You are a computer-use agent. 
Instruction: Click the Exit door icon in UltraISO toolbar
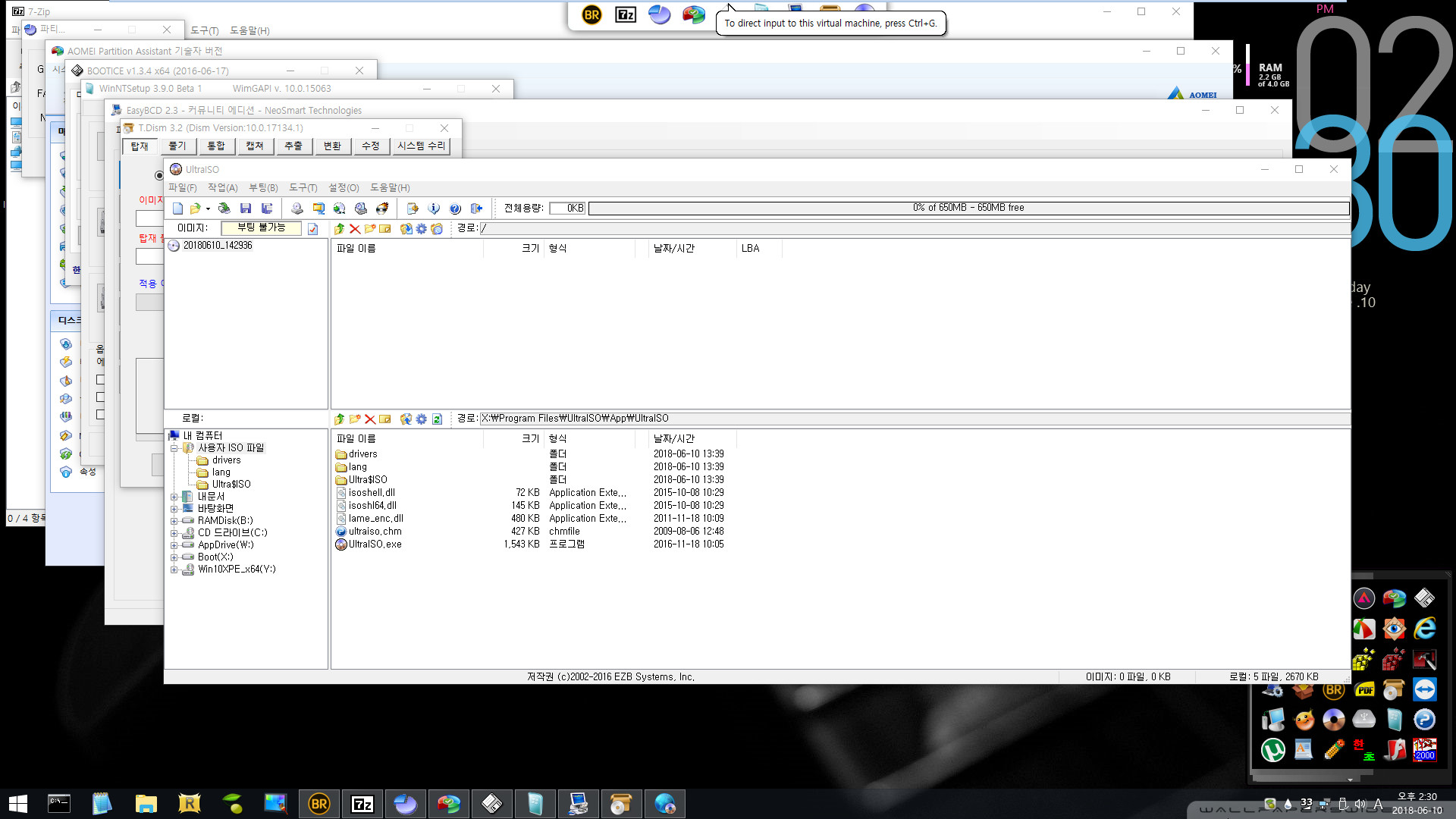(x=476, y=208)
